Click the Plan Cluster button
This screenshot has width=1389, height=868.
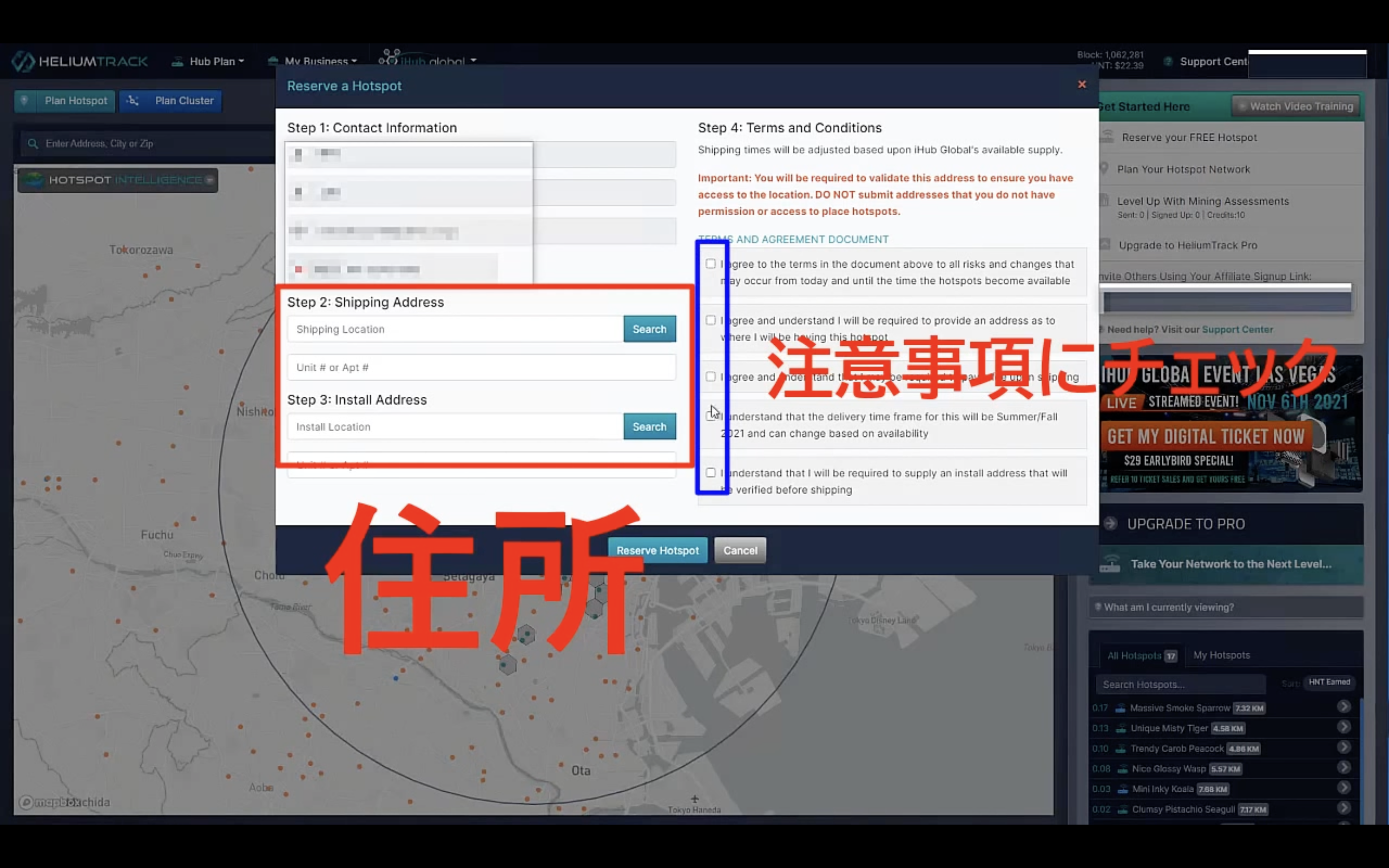pyautogui.click(x=170, y=101)
